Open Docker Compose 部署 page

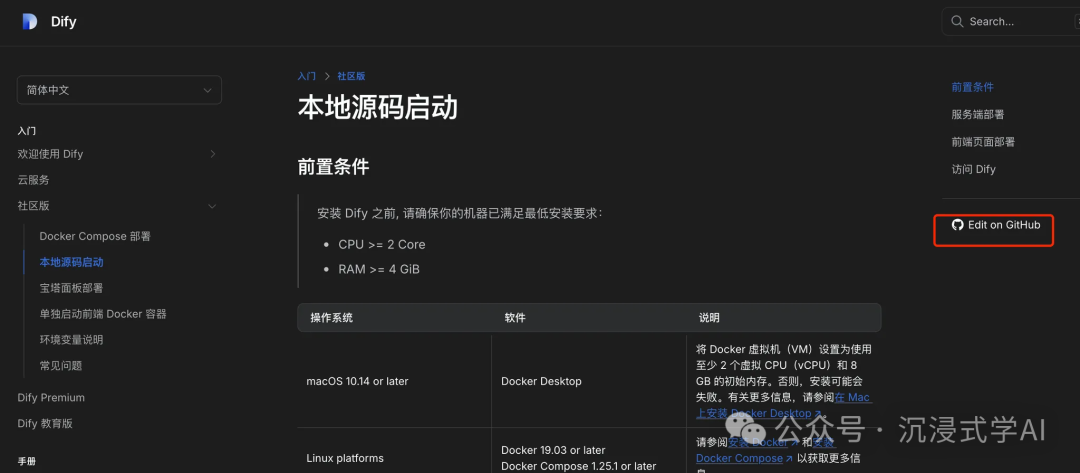tap(95, 236)
